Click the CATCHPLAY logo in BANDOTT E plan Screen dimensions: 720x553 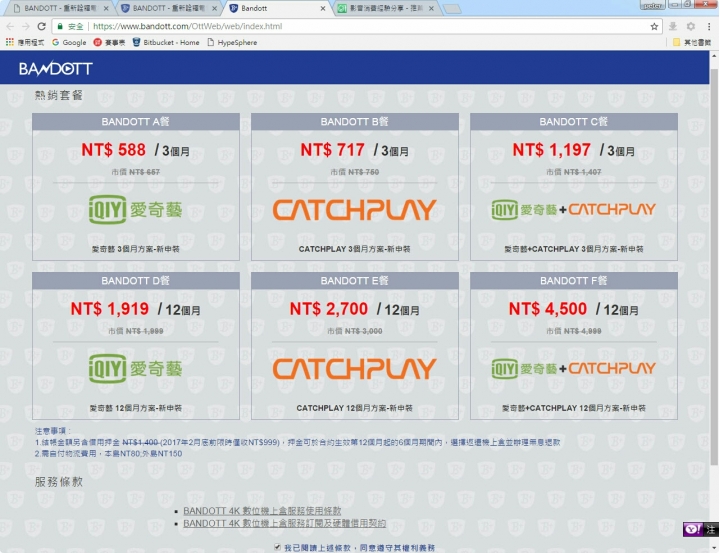tap(354, 368)
